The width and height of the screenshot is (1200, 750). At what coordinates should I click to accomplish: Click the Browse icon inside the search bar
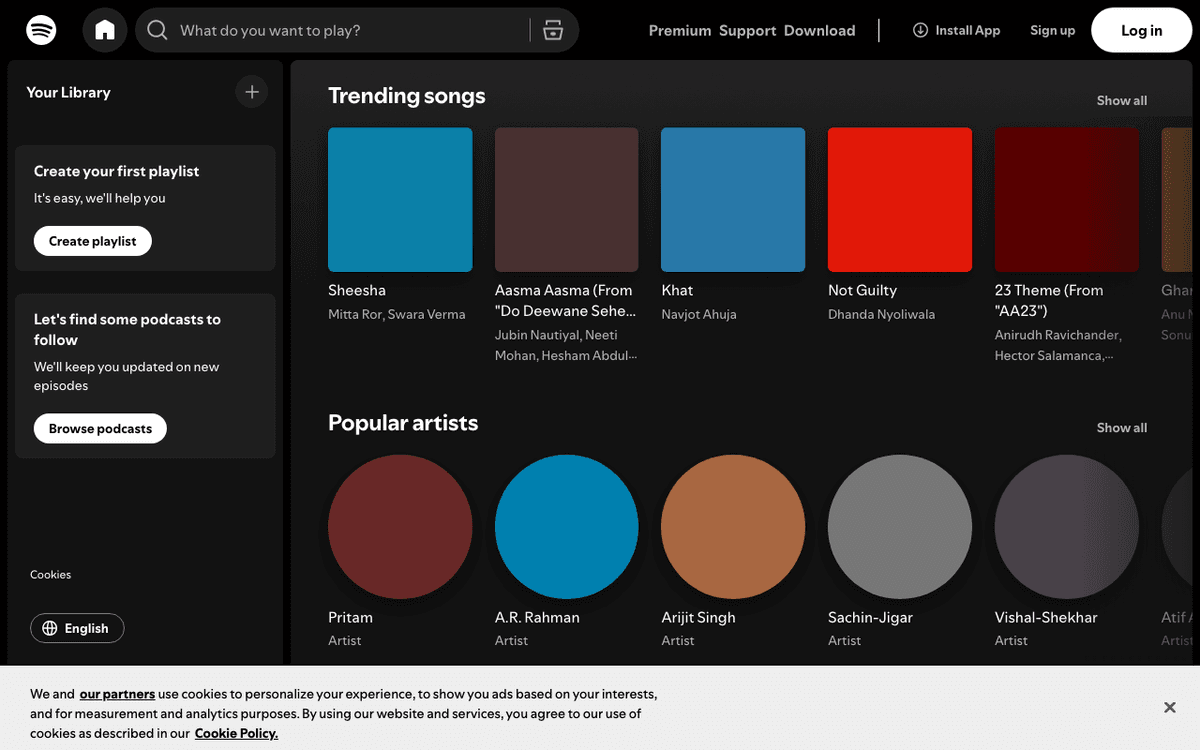553,30
